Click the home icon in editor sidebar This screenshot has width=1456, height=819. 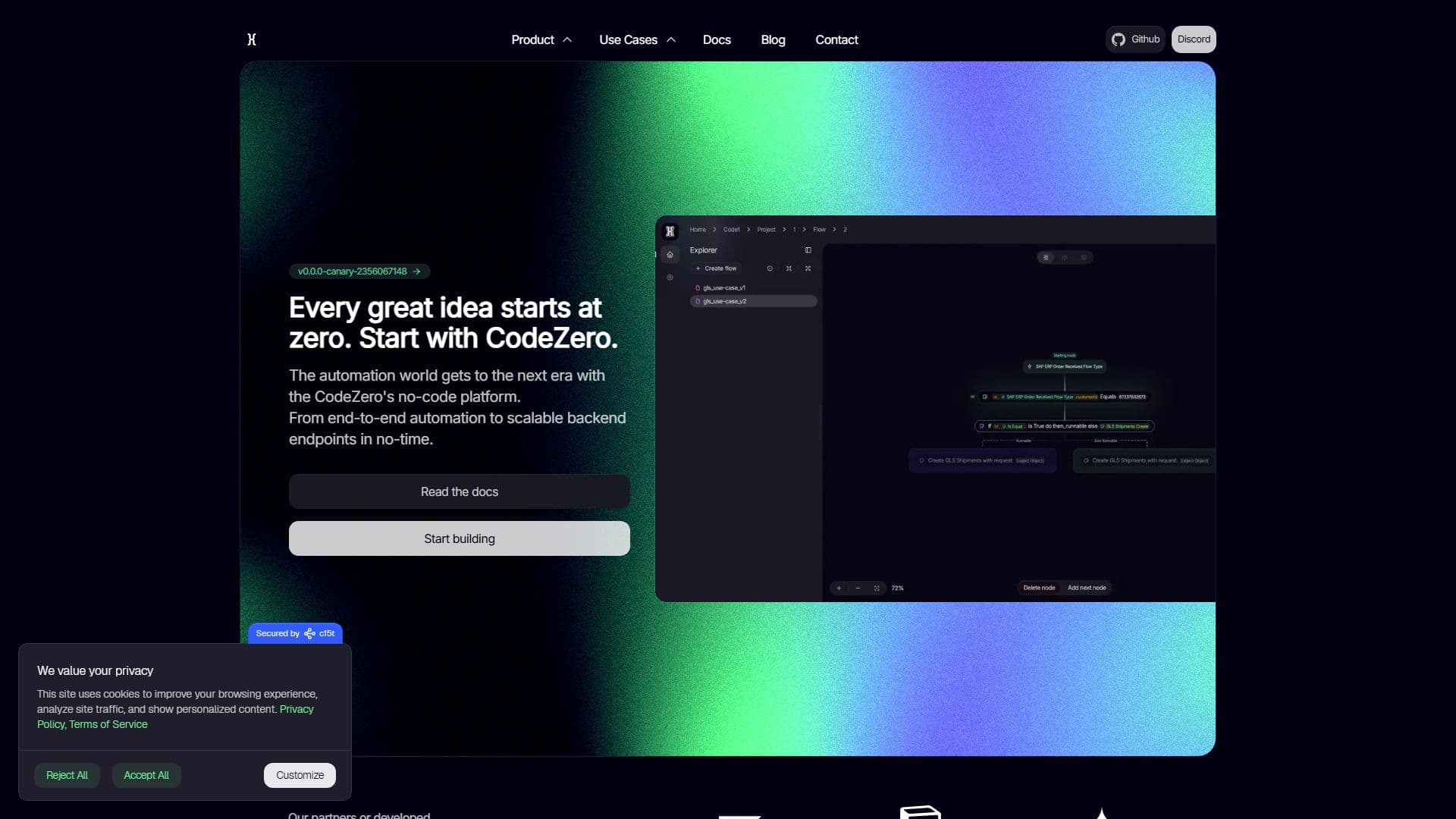point(670,255)
